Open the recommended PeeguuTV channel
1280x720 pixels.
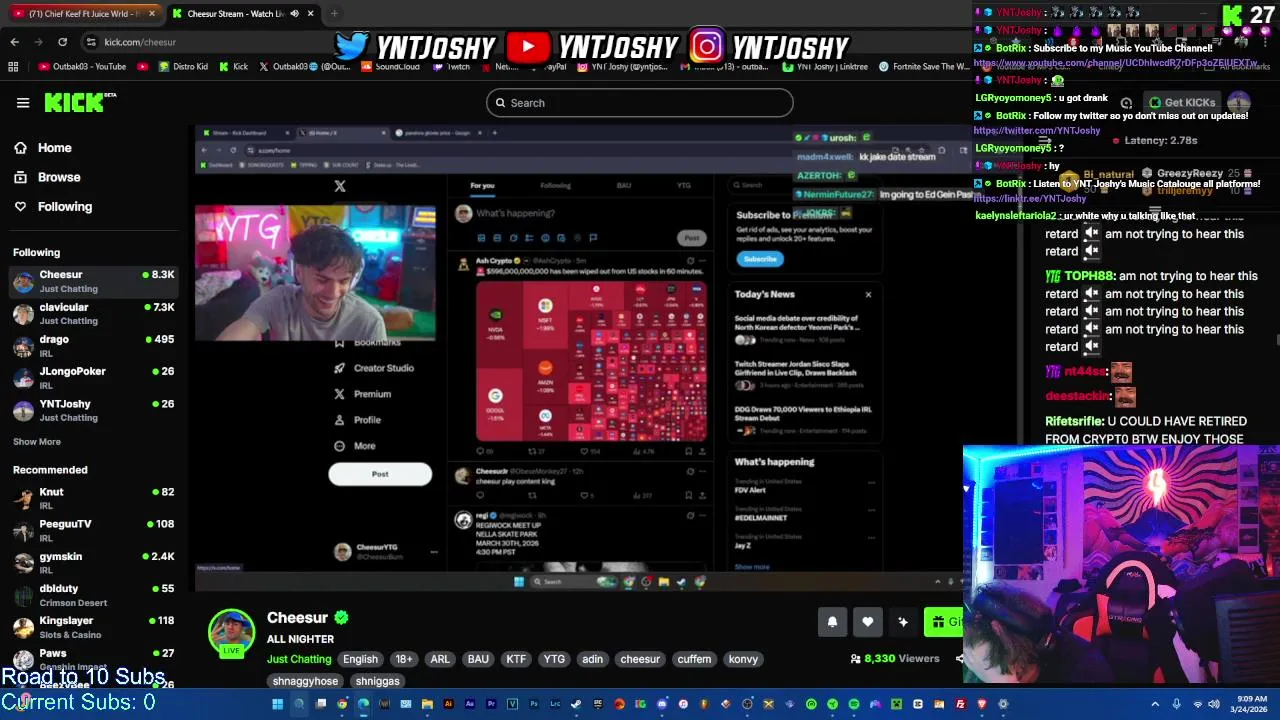pyautogui.click(x=93, y=530)
